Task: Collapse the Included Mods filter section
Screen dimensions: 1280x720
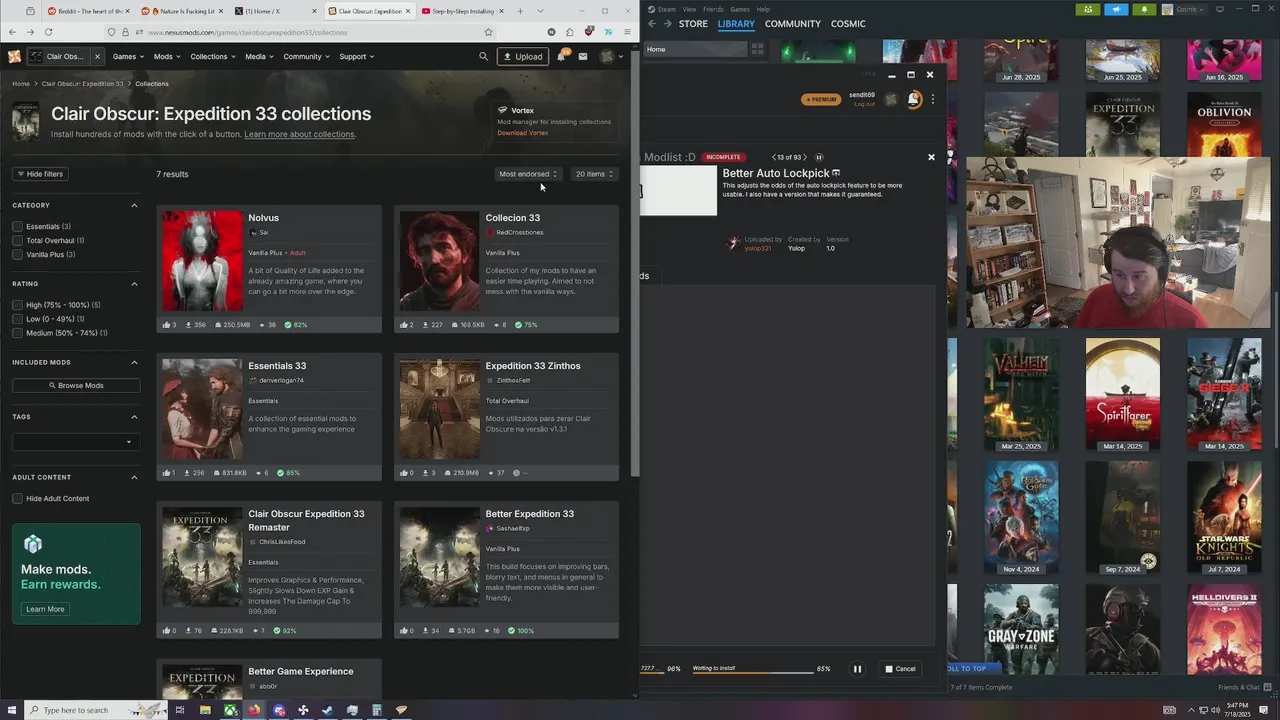Action: pos(134,362)
